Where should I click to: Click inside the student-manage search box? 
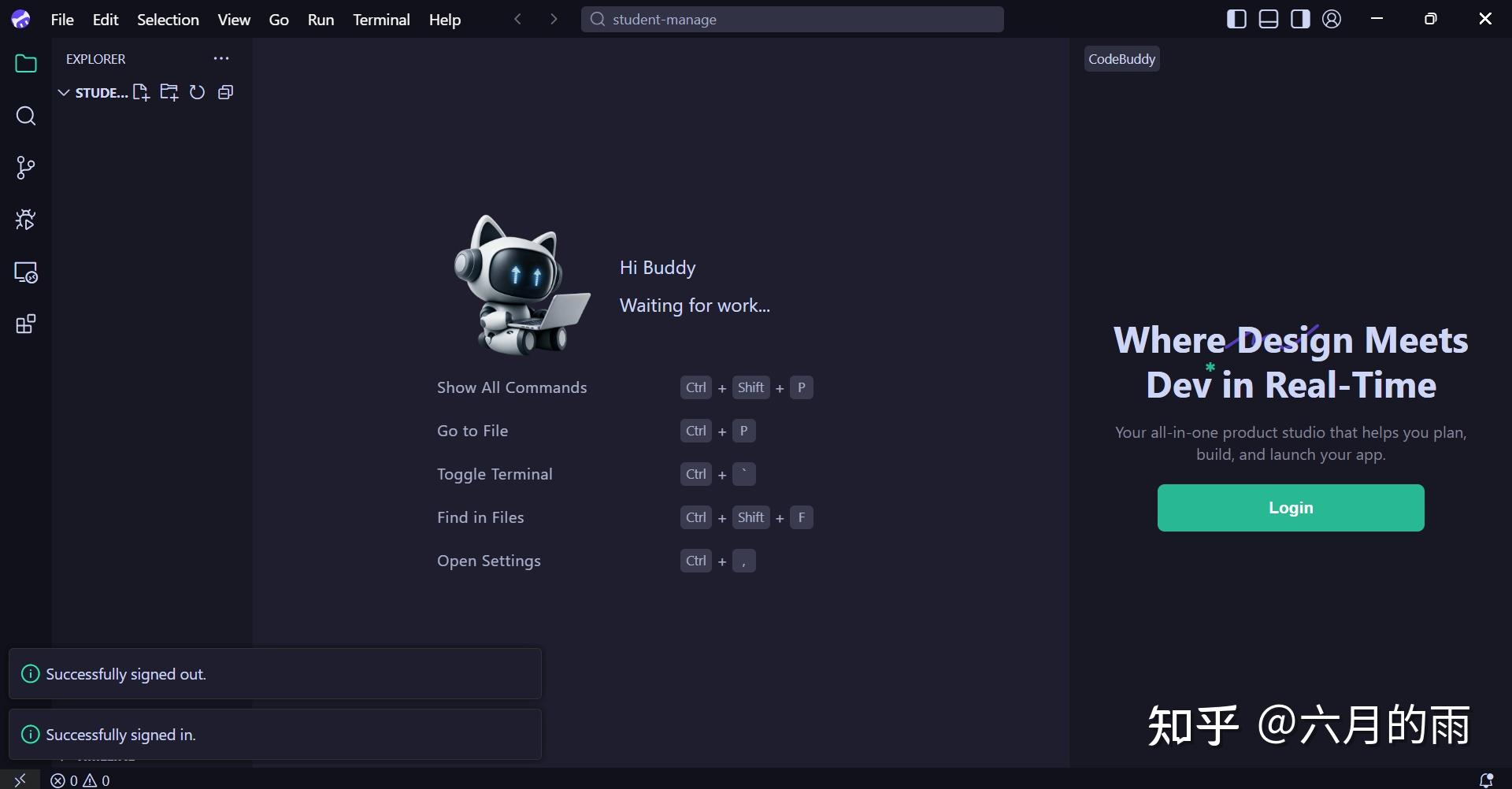(x=791, y=19)
